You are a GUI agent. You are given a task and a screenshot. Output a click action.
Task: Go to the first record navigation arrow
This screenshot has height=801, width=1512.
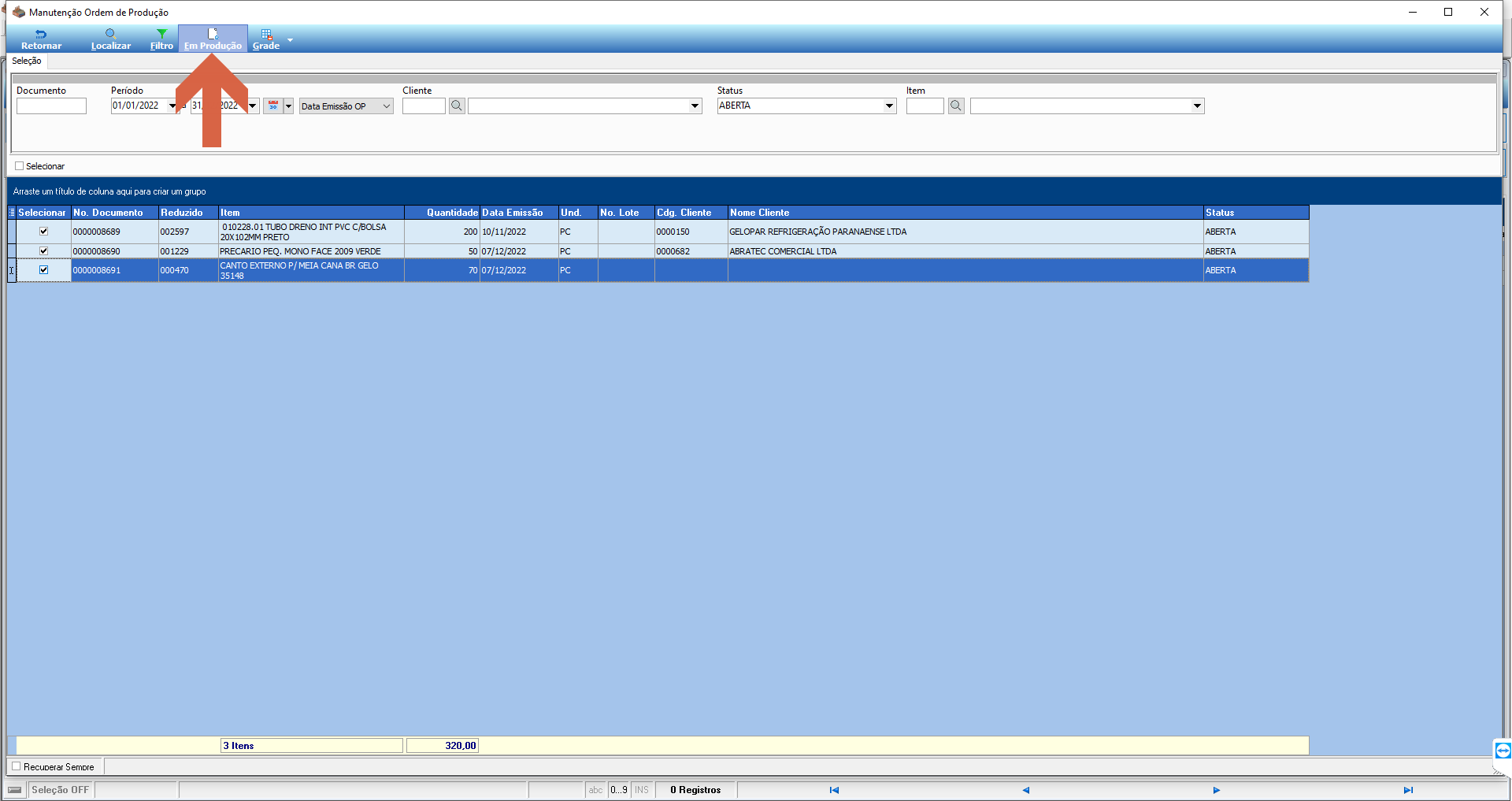pos(834,790)
